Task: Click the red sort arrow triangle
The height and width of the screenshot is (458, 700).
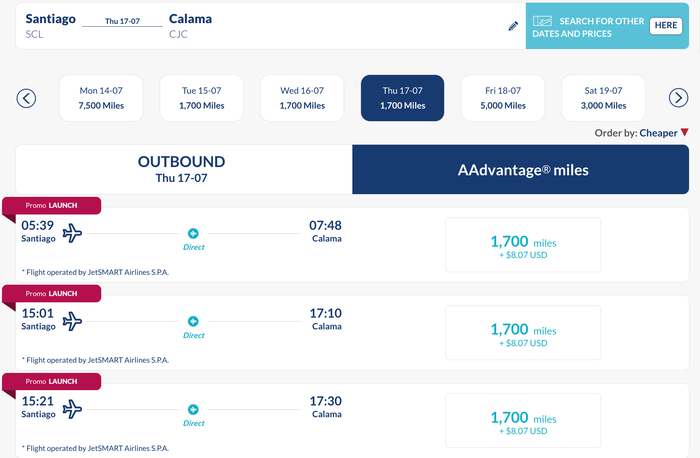Action: coord(685,133)
